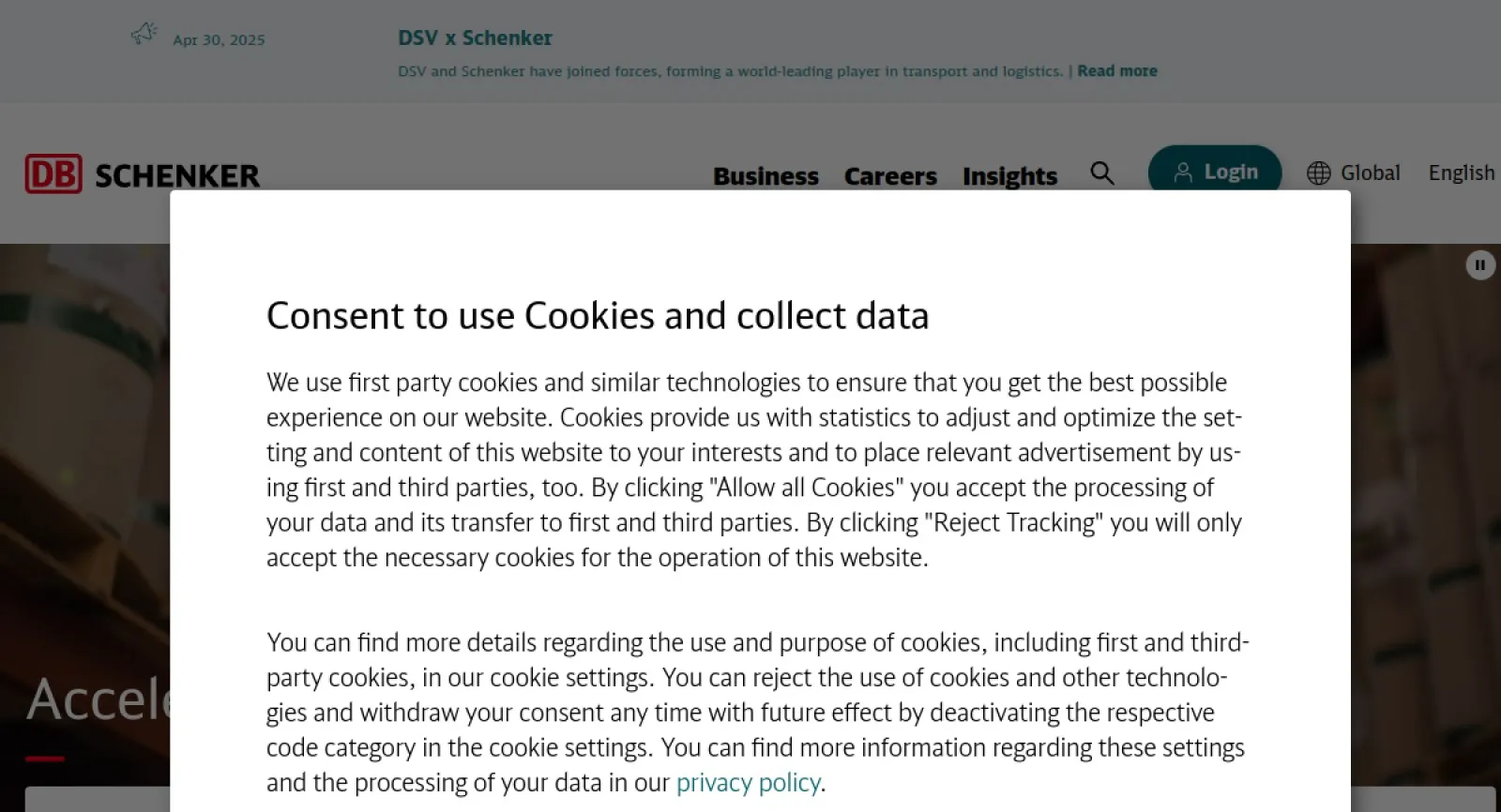Follow the Read more link
This screenshot has width=1501, height=812.
(1117, 71)
